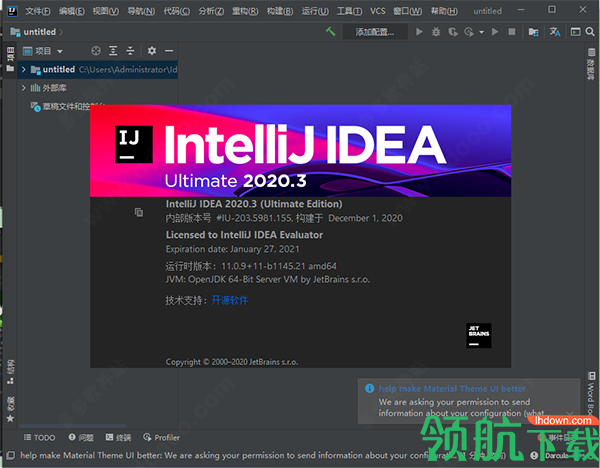Select the scratches and consoles tree item
The height and width of the screenshot is (468, 600).
point(69,106)
